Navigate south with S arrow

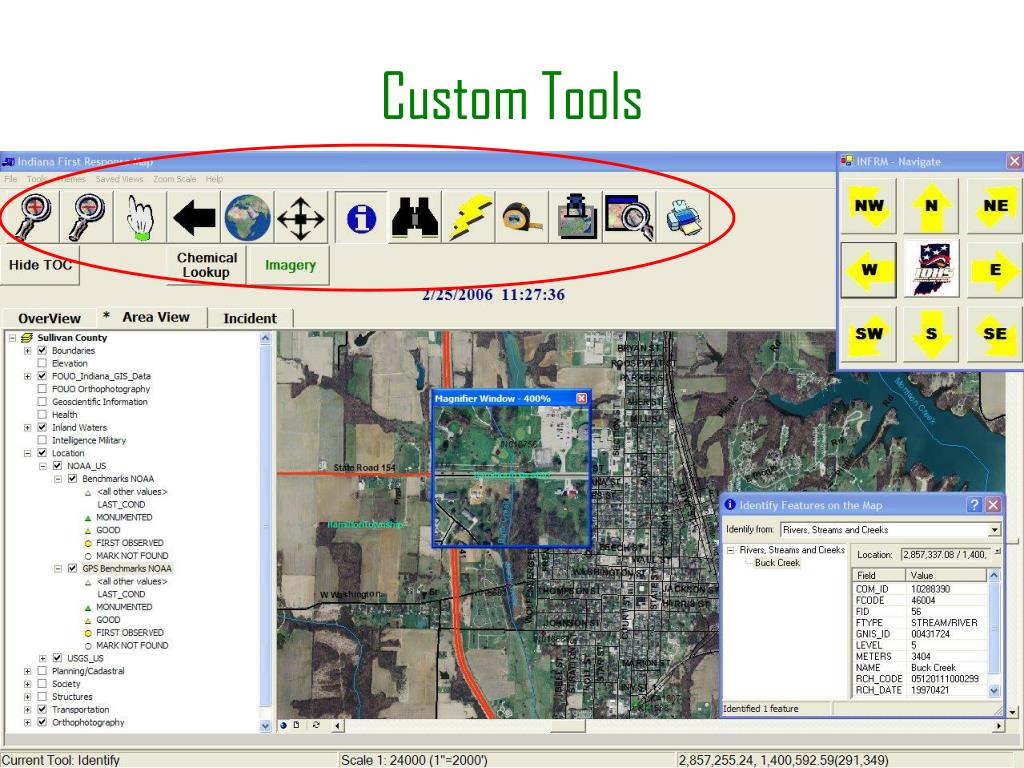click(x=931, y=334)
